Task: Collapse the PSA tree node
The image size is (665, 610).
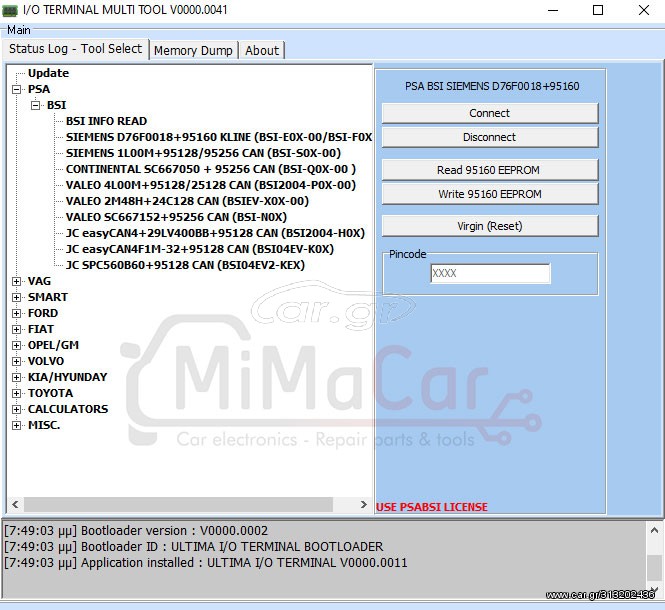Action: (17, 90)
